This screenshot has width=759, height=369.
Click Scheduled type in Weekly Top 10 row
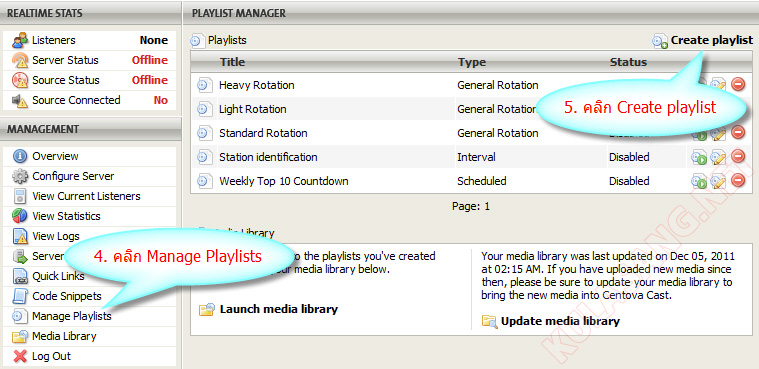click(x=482, y=181)
